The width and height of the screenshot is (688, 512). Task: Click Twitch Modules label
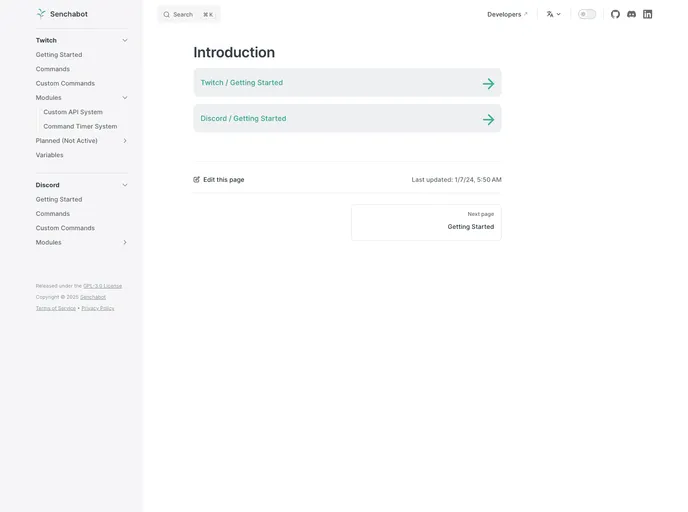point(48,97)
